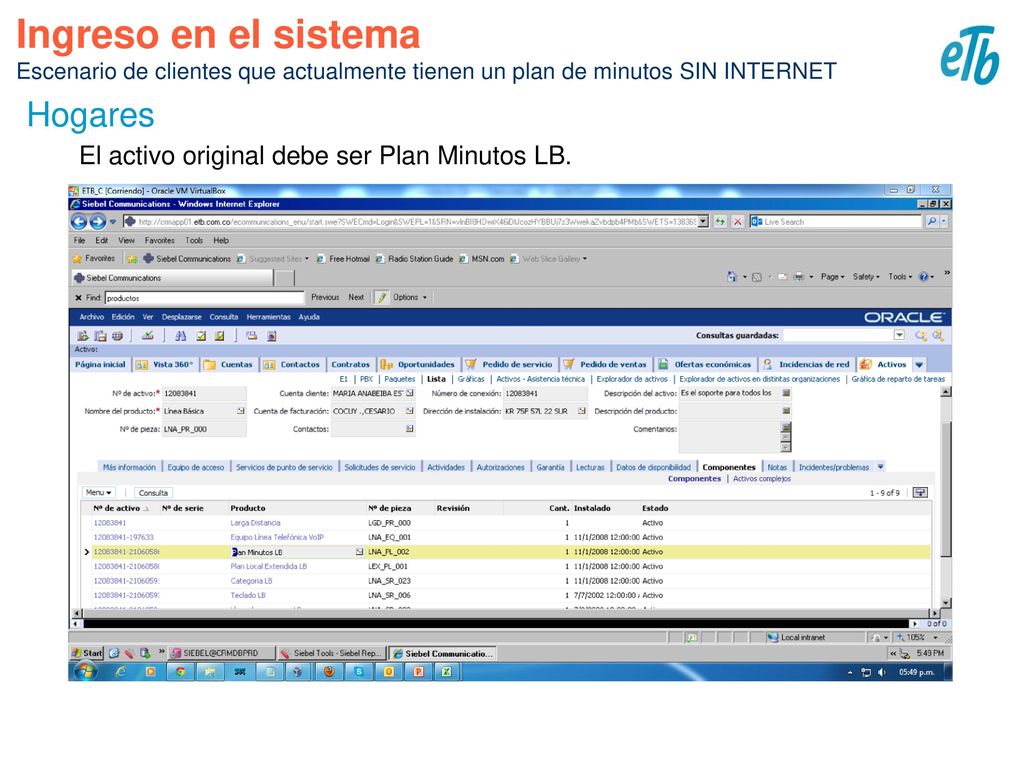Open the picker icon for Cuenta de facturación field

pos(409,411)
